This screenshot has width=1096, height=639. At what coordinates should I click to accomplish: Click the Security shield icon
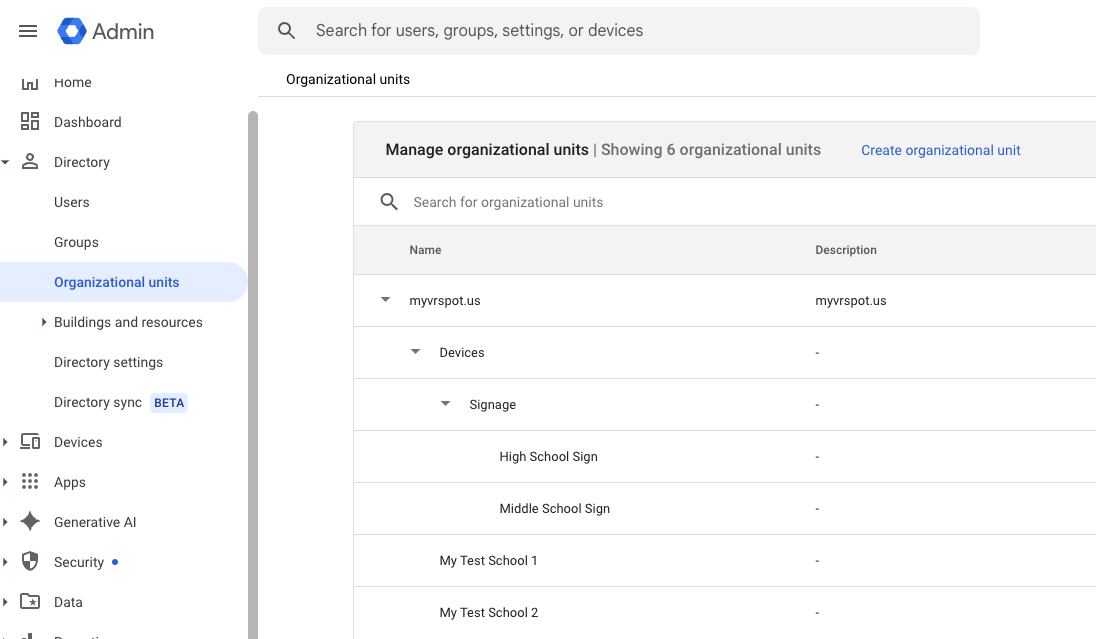coord(30,562)
